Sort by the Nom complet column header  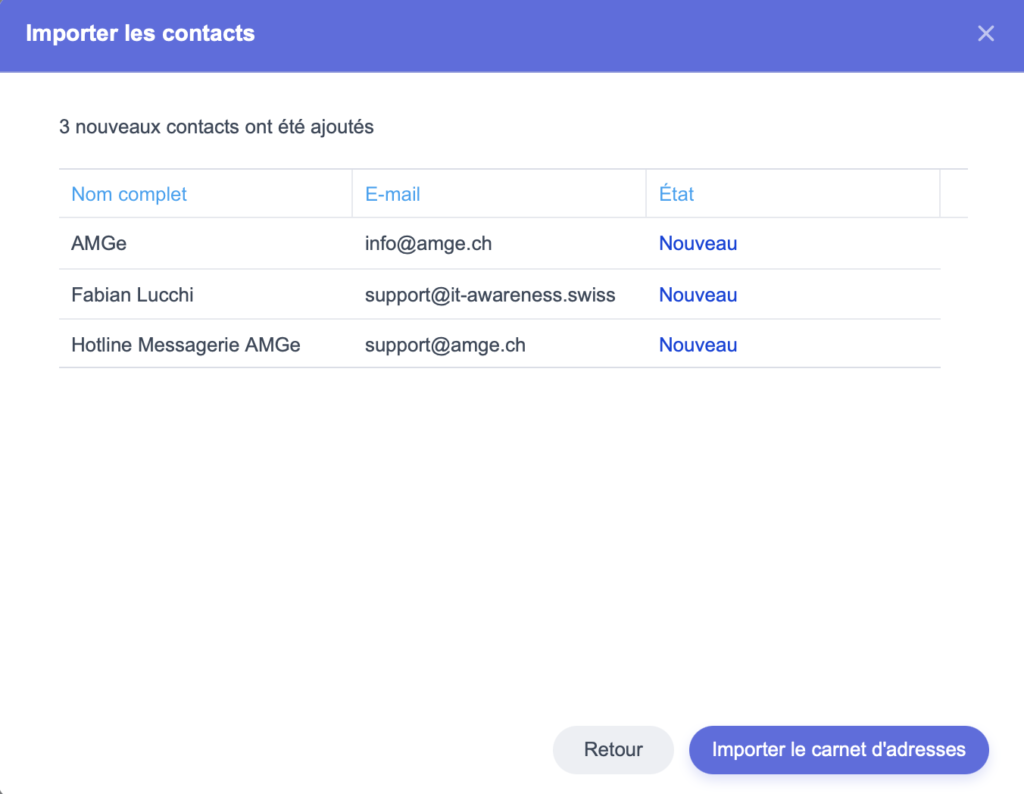point(129,194)
